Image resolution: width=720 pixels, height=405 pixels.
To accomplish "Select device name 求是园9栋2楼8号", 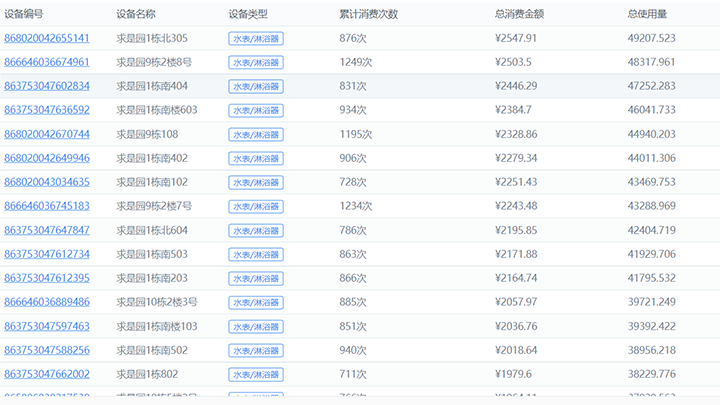I will point(154,62).
